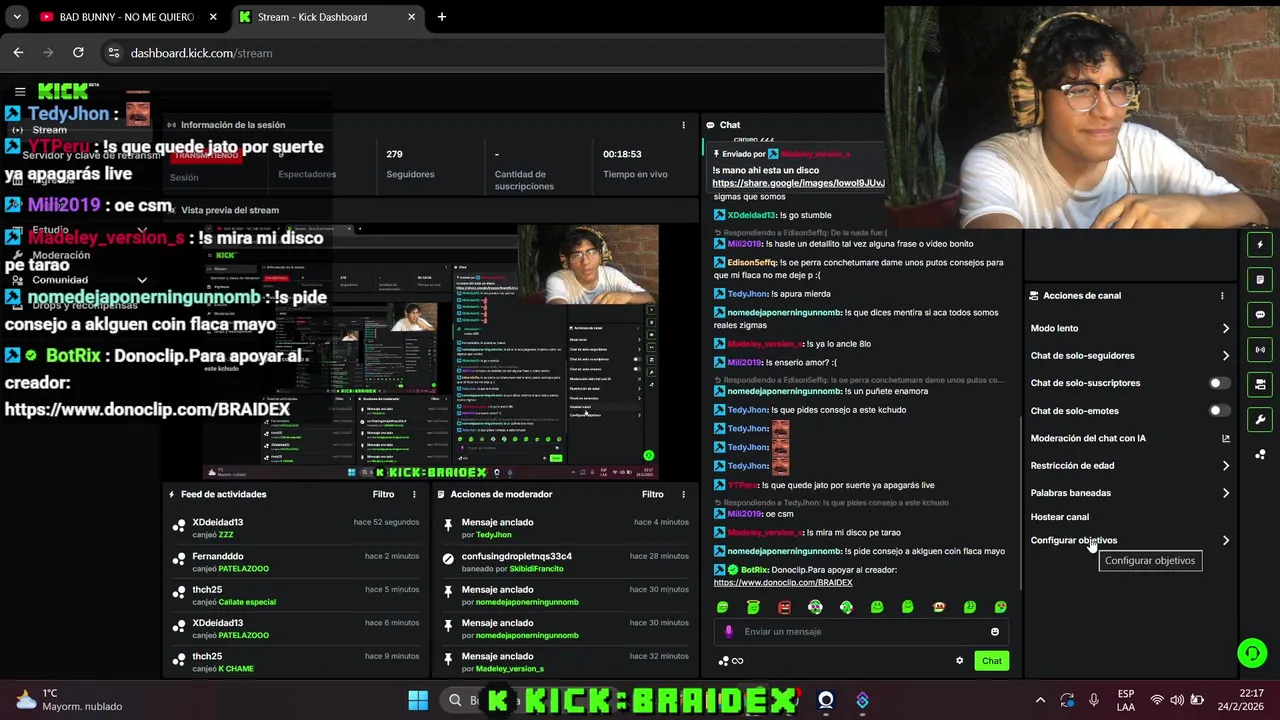
Task: Open the Kick hamburger menu
Action: [20, 91]
